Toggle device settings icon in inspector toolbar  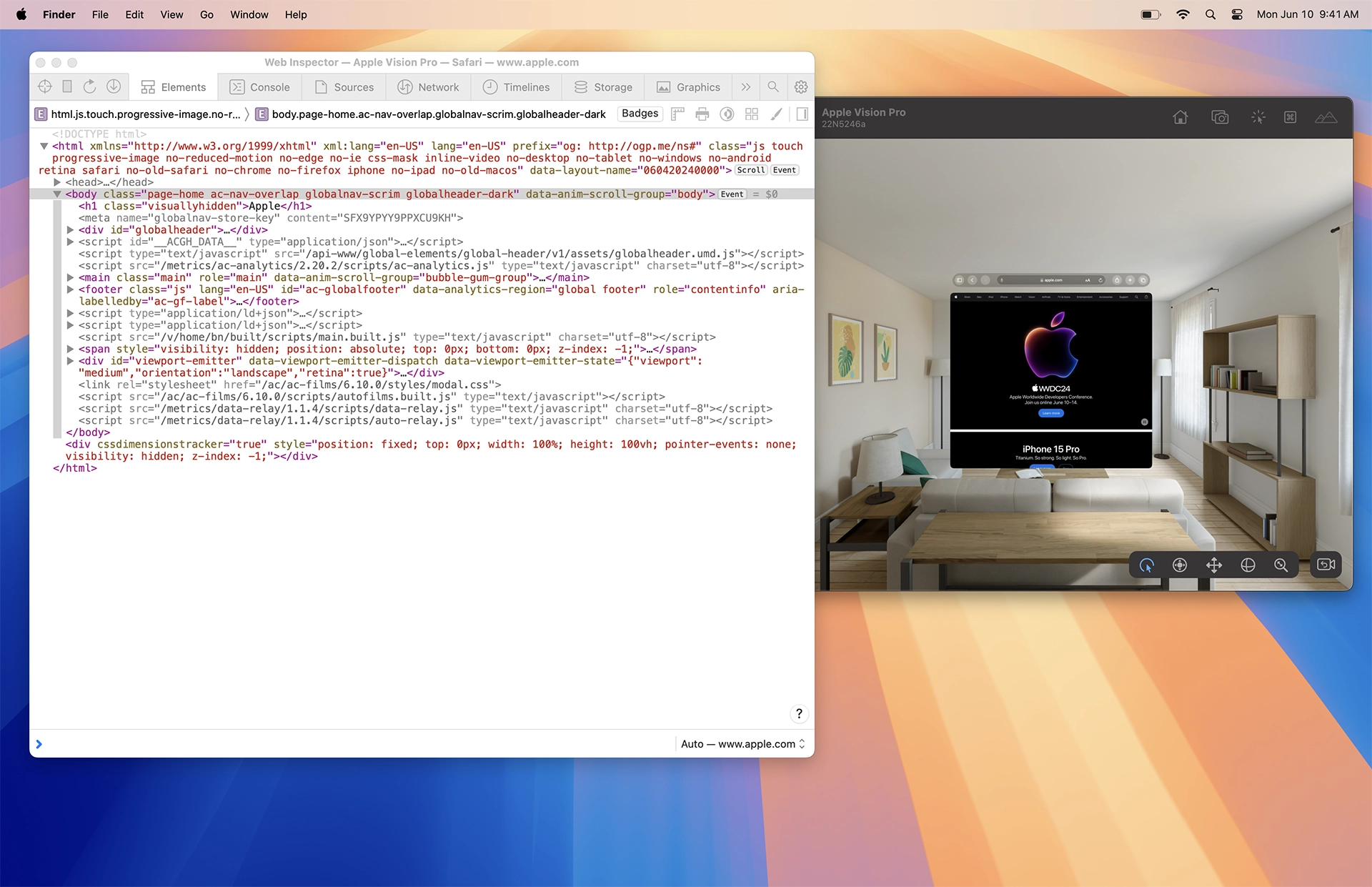pyautogui.click(x=67, y=86)
